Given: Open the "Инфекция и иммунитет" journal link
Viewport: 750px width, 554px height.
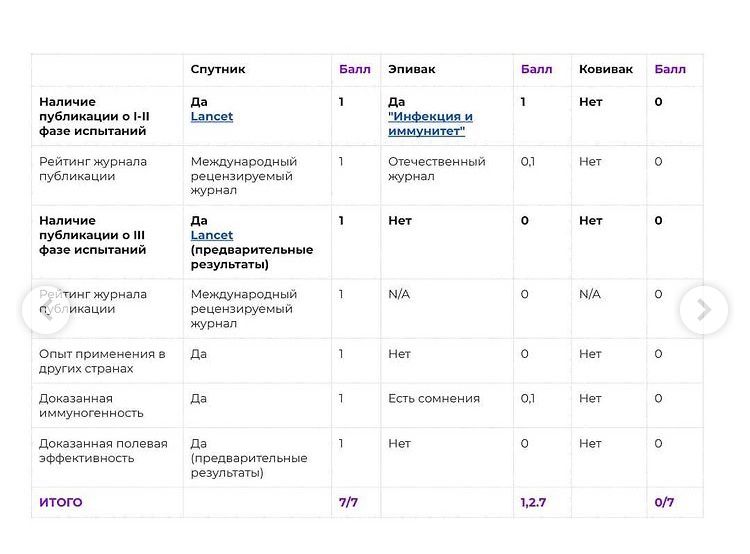Looking at the screenshot, I should click(430, 124).
